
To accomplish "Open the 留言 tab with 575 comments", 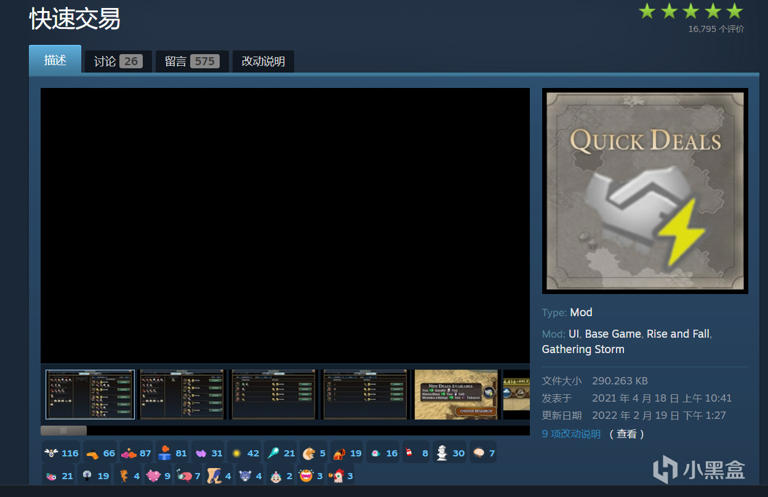I will click(191, 61).
